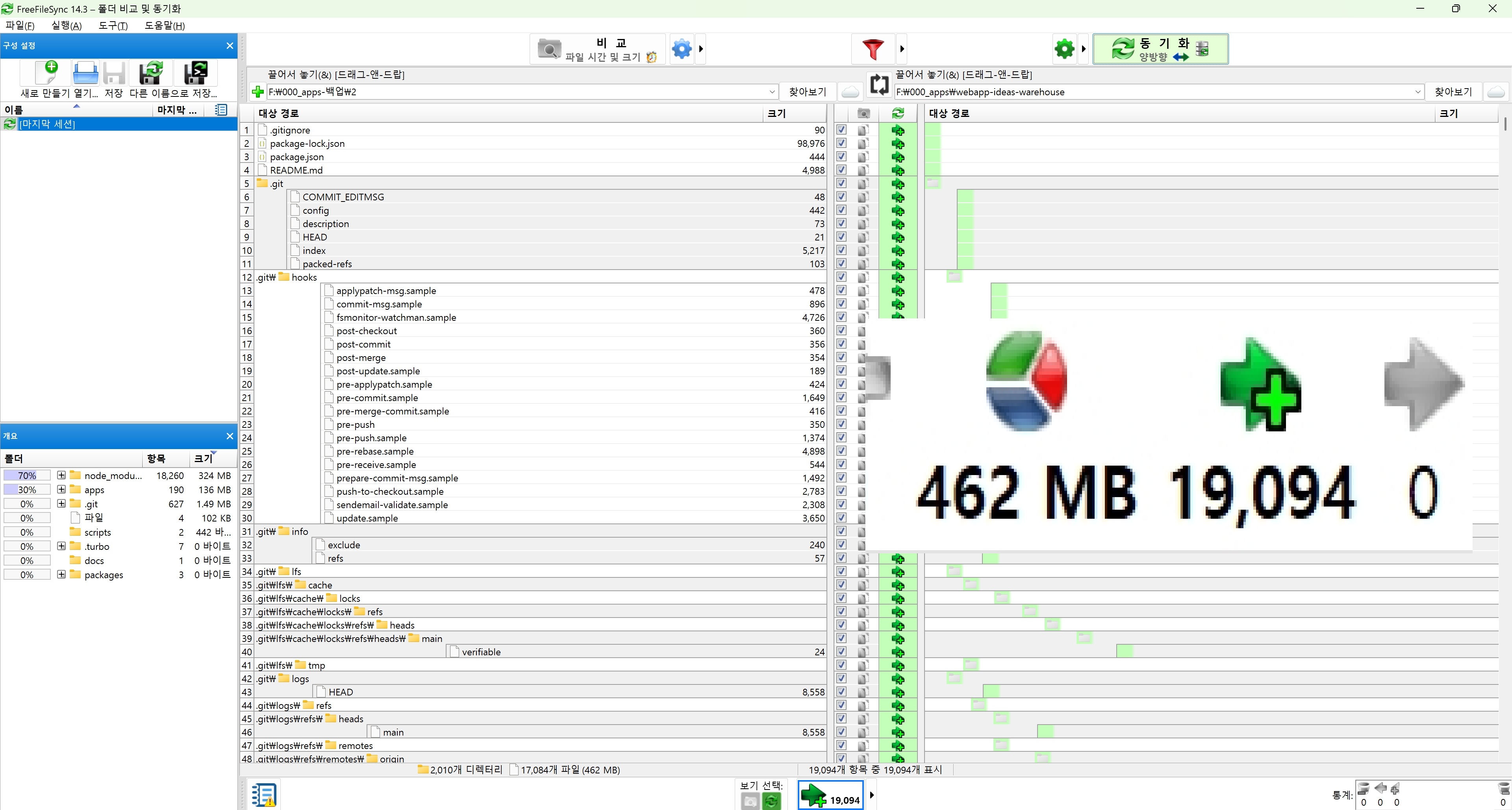Uncheck the packed-refs row checkbox
Image resolution: width=1512 pixels, height=810 pixels.
pyautogui.click(x=841, y=264)
